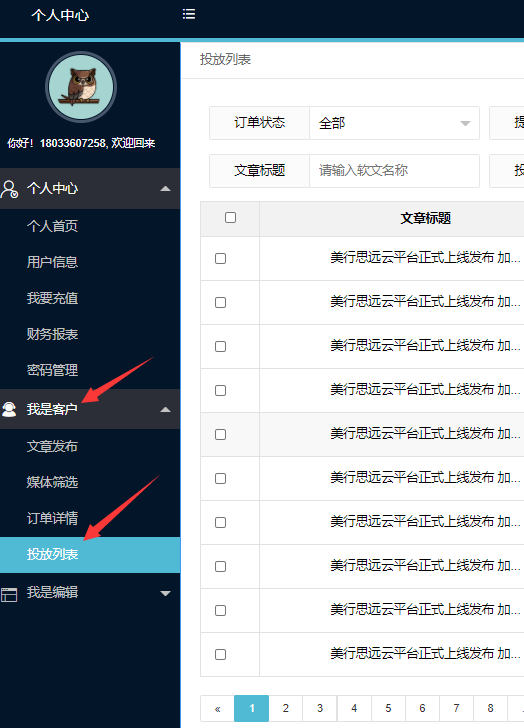Select 订单详情 sidebar entry
The height and width of the screenshot is (728, 524).
[x=52, y=518]
